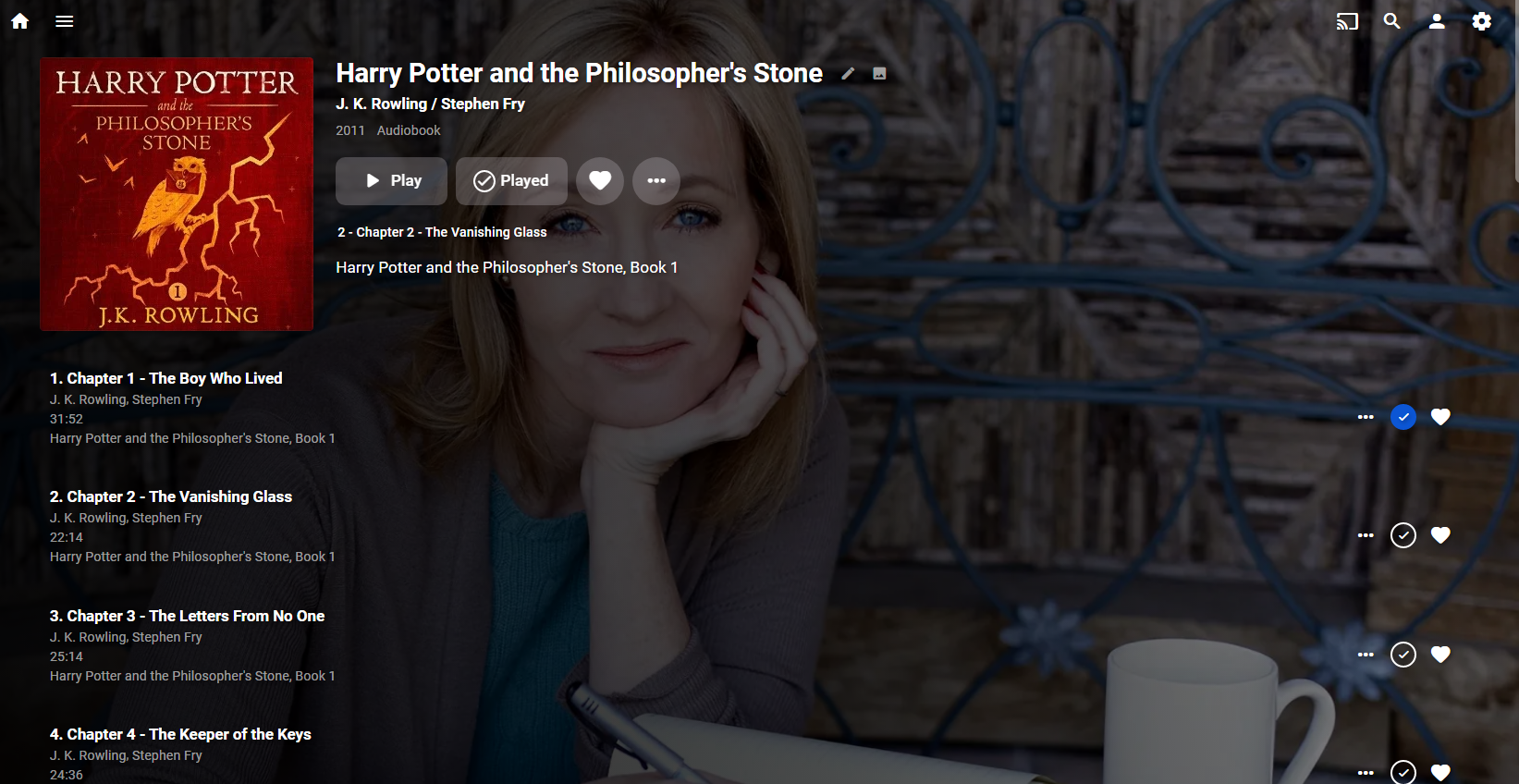The image size is (1519, 784).
Task: Click the cast to device icon
Action: point(1347,21)
